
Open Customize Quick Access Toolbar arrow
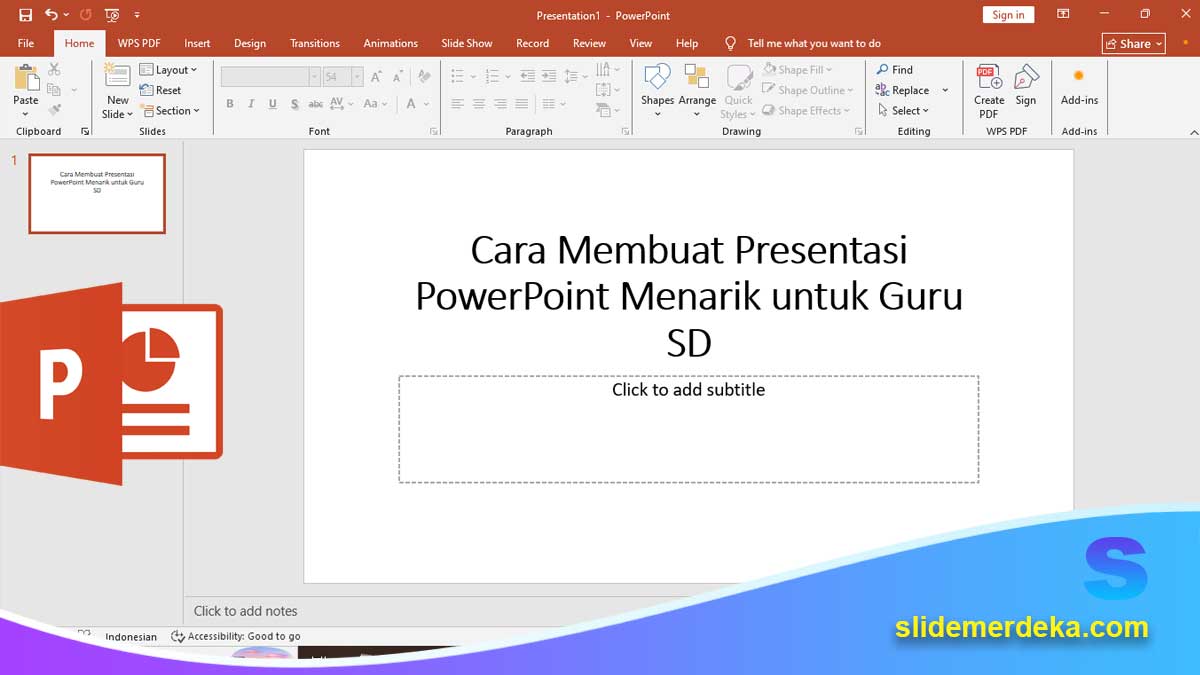click(137, 15)
